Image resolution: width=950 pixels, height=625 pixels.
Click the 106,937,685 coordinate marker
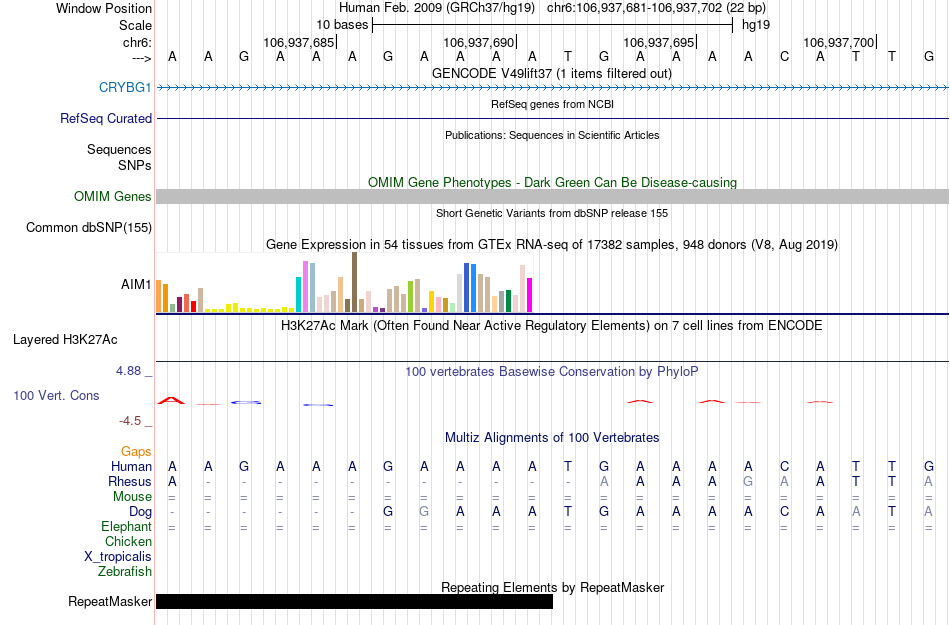click(300, 42)
